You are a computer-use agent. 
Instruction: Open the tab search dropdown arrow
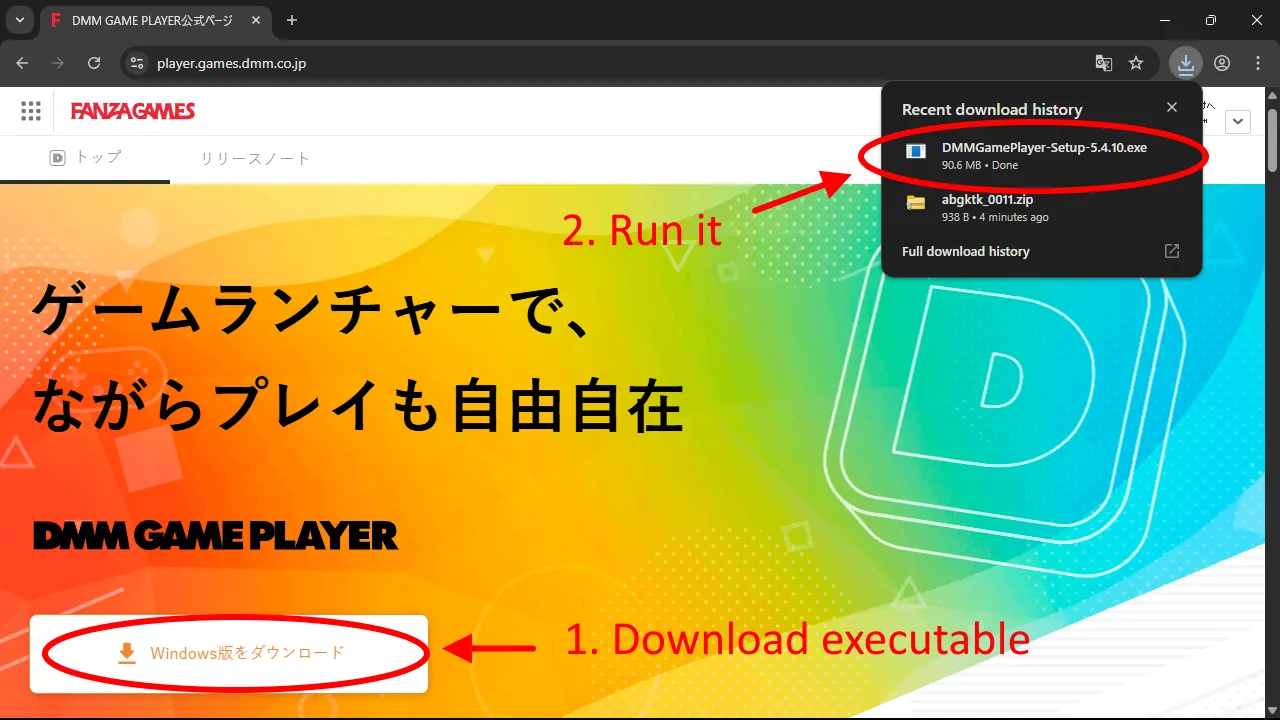19,20
